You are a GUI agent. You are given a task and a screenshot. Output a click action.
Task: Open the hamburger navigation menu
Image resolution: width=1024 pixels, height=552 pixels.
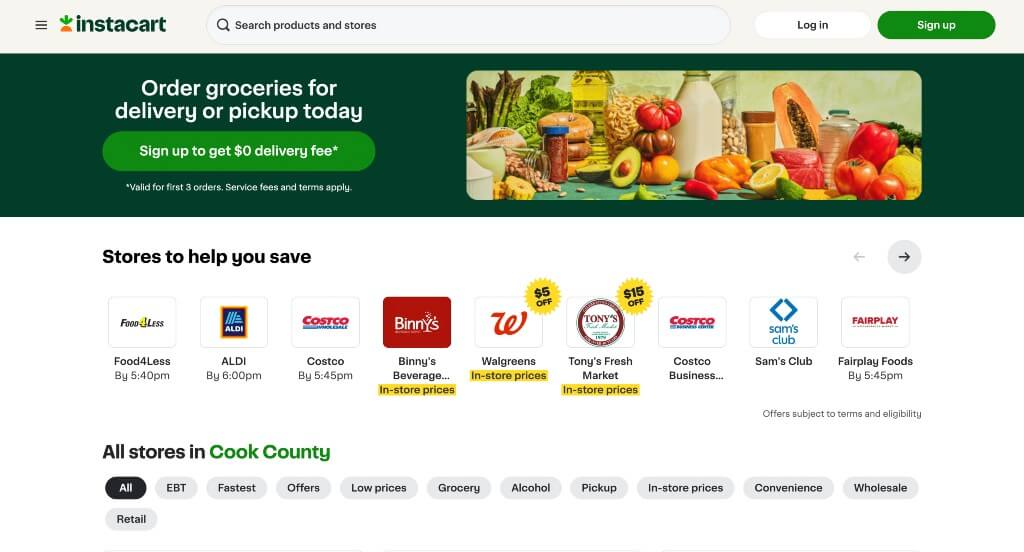point(41,25)
